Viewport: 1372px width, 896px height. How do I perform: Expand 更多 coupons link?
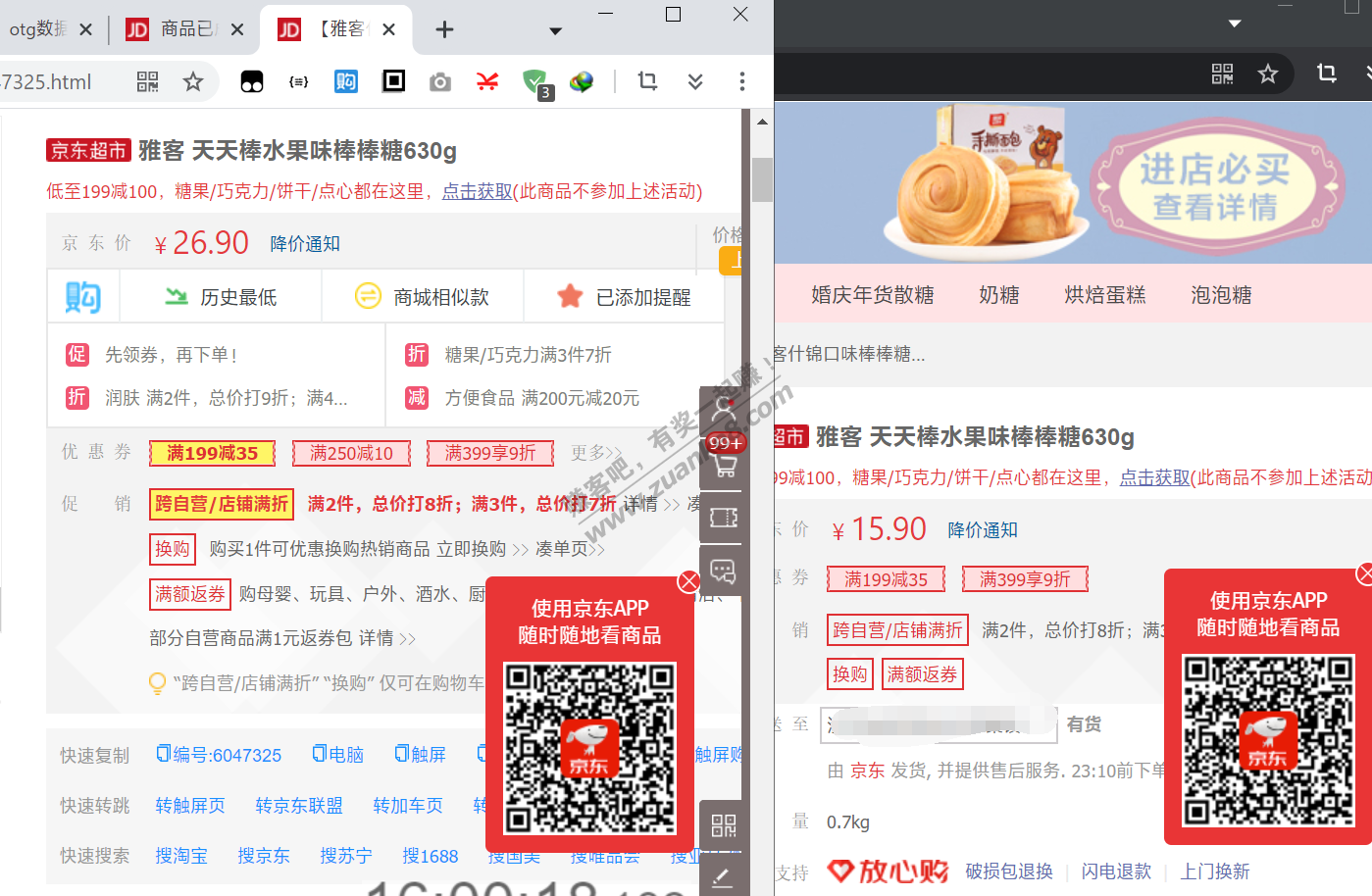[596, 452]
